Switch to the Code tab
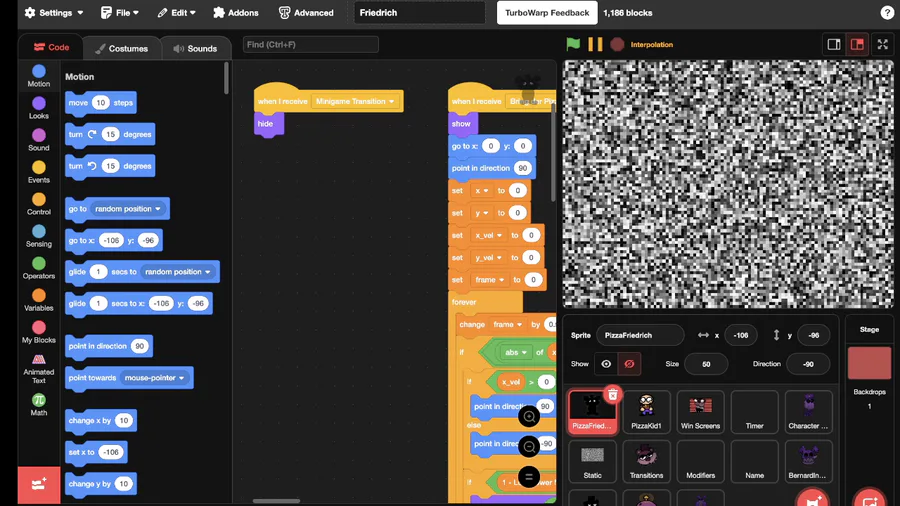 (51, 48)
